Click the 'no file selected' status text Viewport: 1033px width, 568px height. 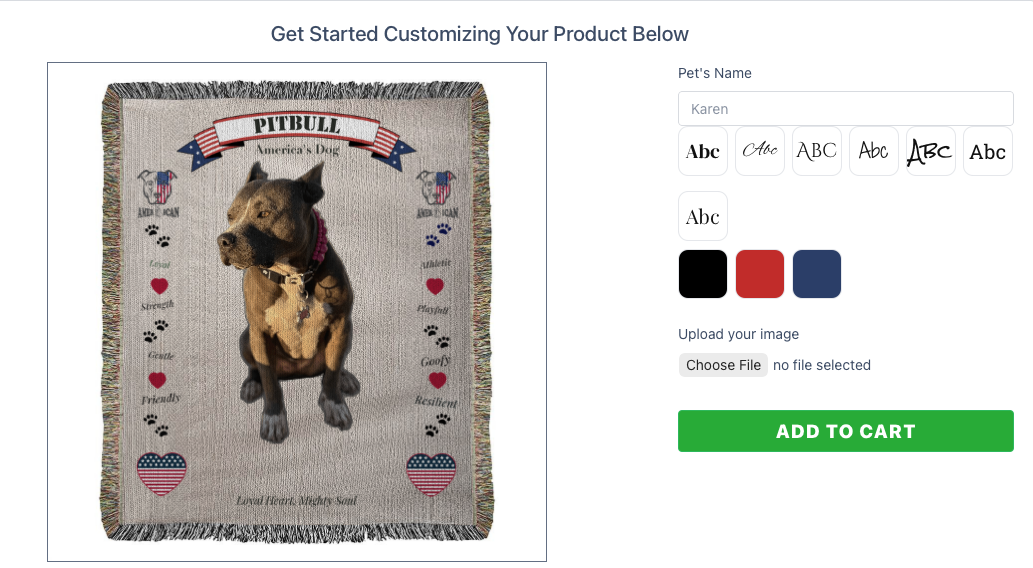tap(822, 365)
